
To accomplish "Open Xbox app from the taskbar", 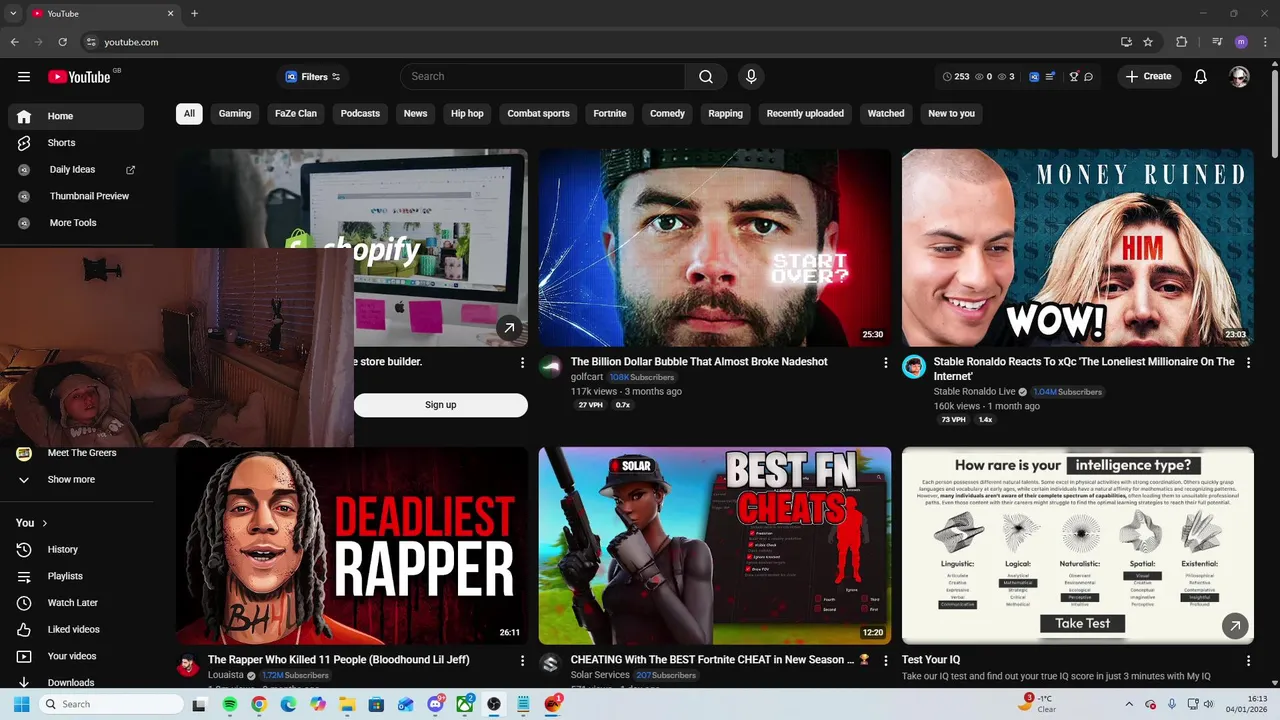I will (465, 704).
